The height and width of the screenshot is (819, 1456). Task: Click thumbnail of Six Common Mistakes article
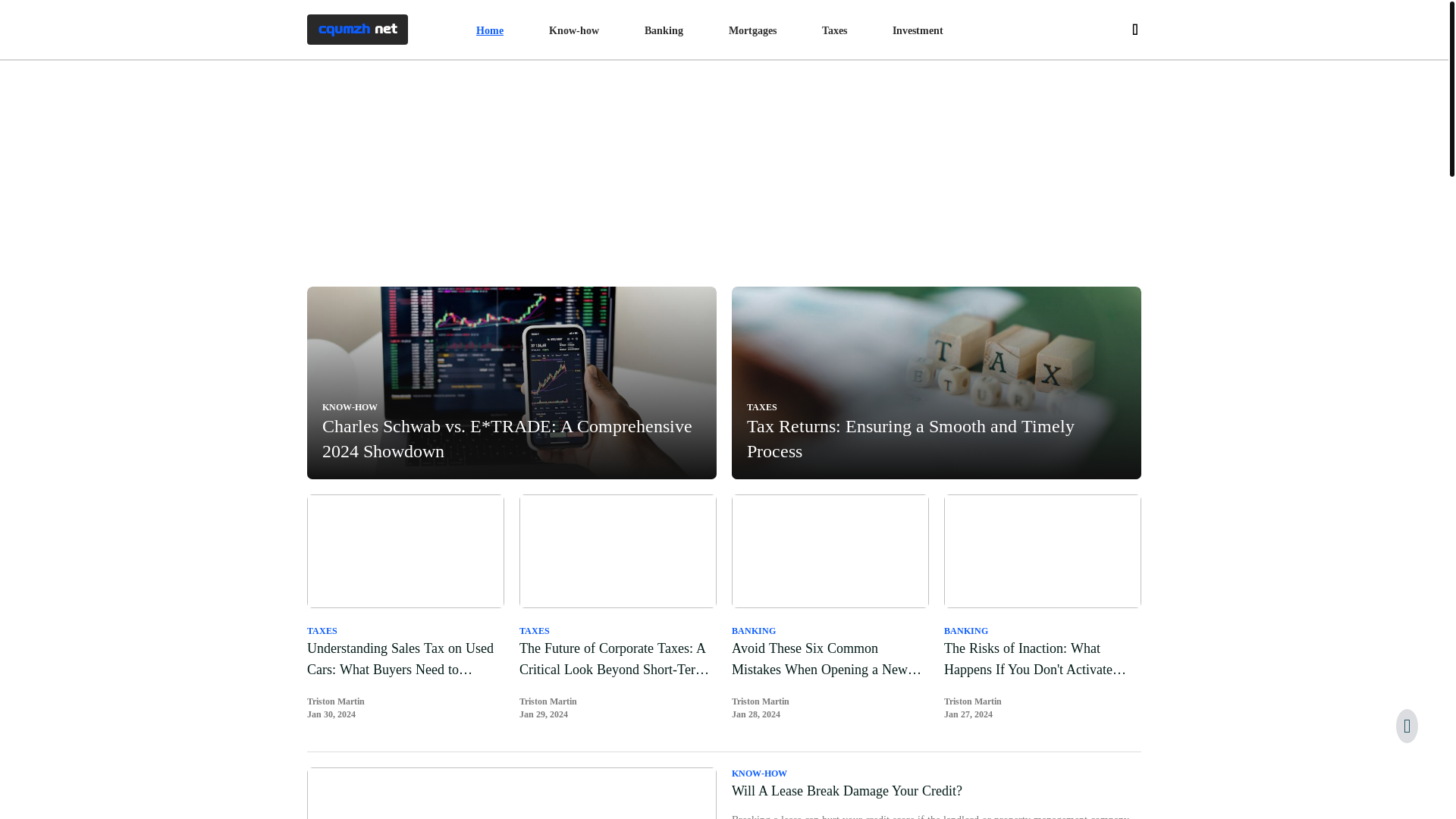tap(830, 551)
